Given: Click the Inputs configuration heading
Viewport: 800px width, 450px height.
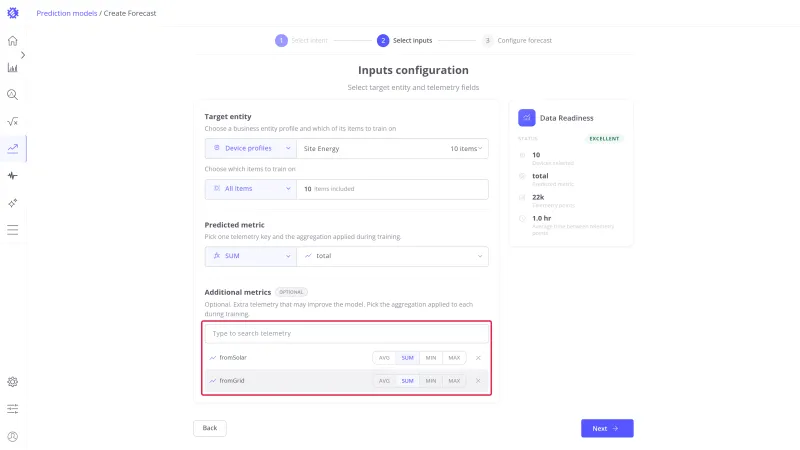Looking at the screenshot, I should tap(413, 70).
